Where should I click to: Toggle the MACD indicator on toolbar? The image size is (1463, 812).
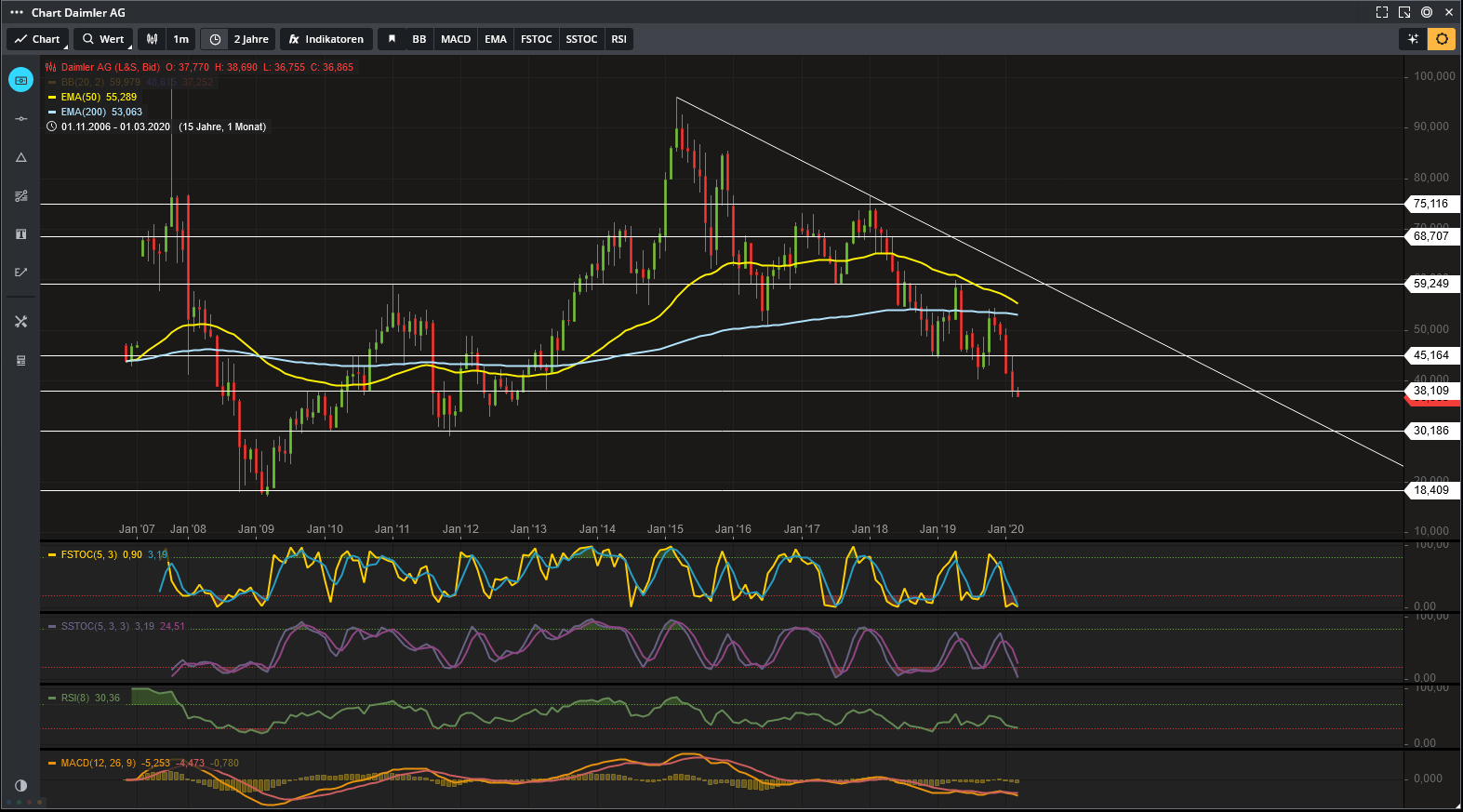[456, 39]
